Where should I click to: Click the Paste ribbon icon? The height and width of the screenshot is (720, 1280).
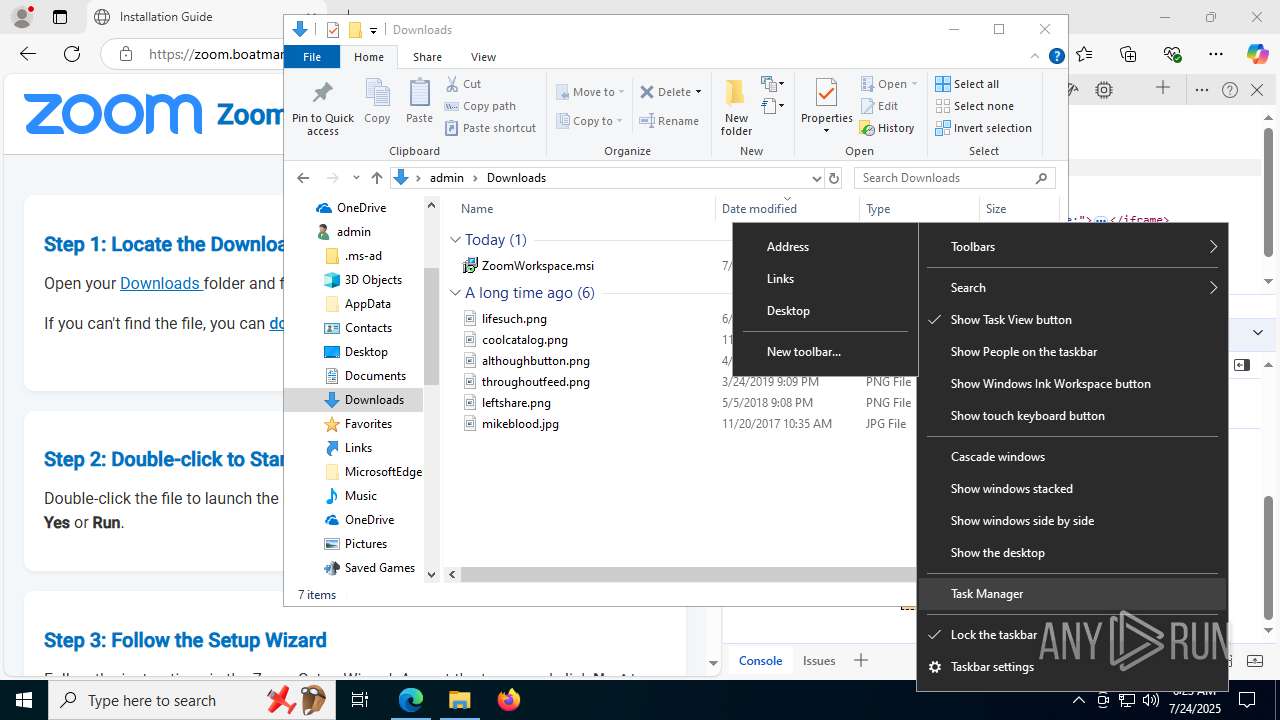tap(419, 102)
